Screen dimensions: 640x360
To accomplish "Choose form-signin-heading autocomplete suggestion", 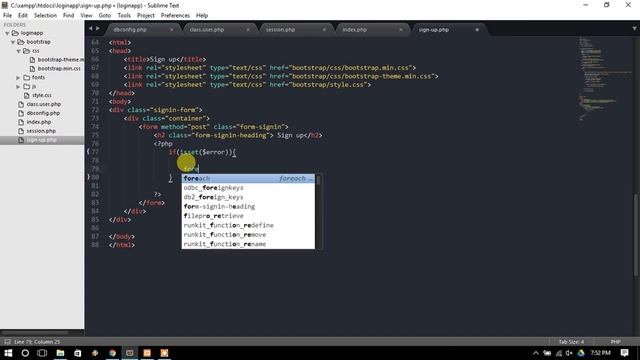I will pyautogui.click(x=248, y=207).
